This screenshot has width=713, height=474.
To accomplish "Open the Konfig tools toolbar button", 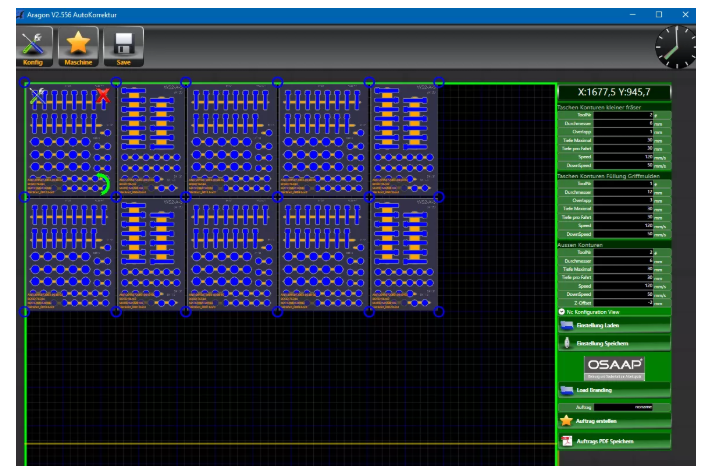I will 32,46.
